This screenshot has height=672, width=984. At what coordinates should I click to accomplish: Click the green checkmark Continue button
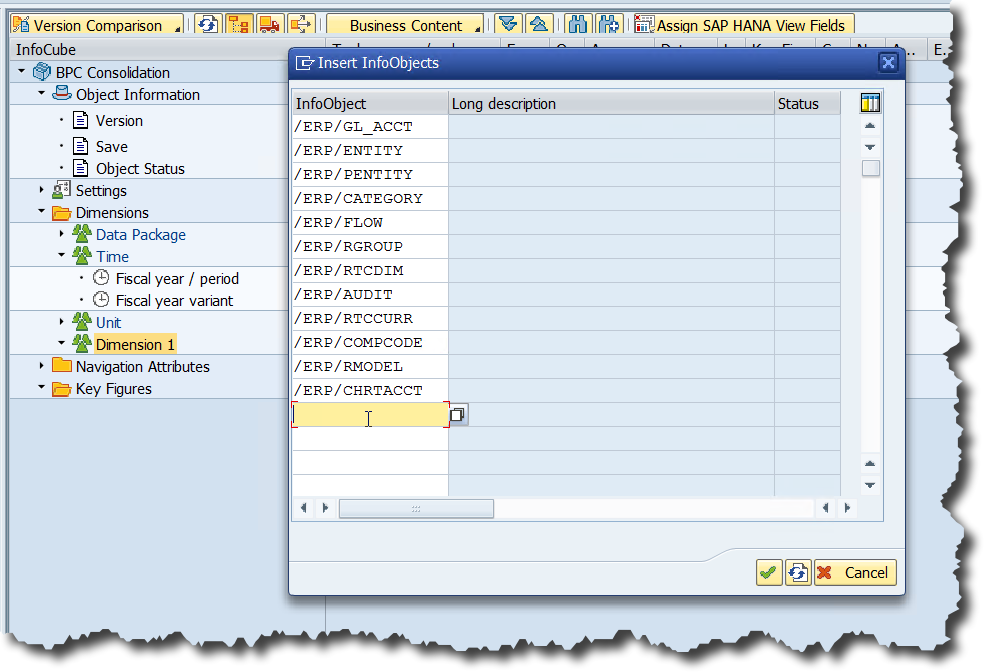(x=768, y=573)
